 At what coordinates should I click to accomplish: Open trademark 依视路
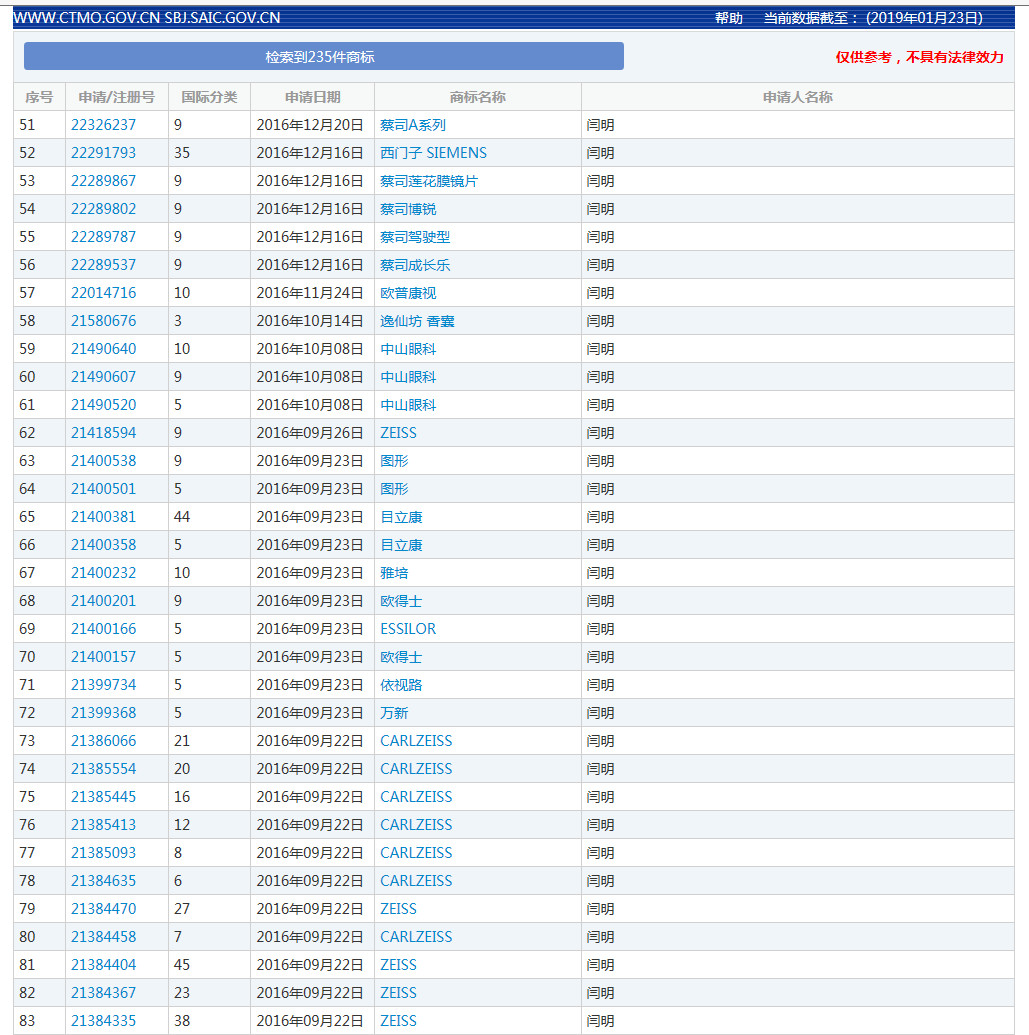point(401,684)
